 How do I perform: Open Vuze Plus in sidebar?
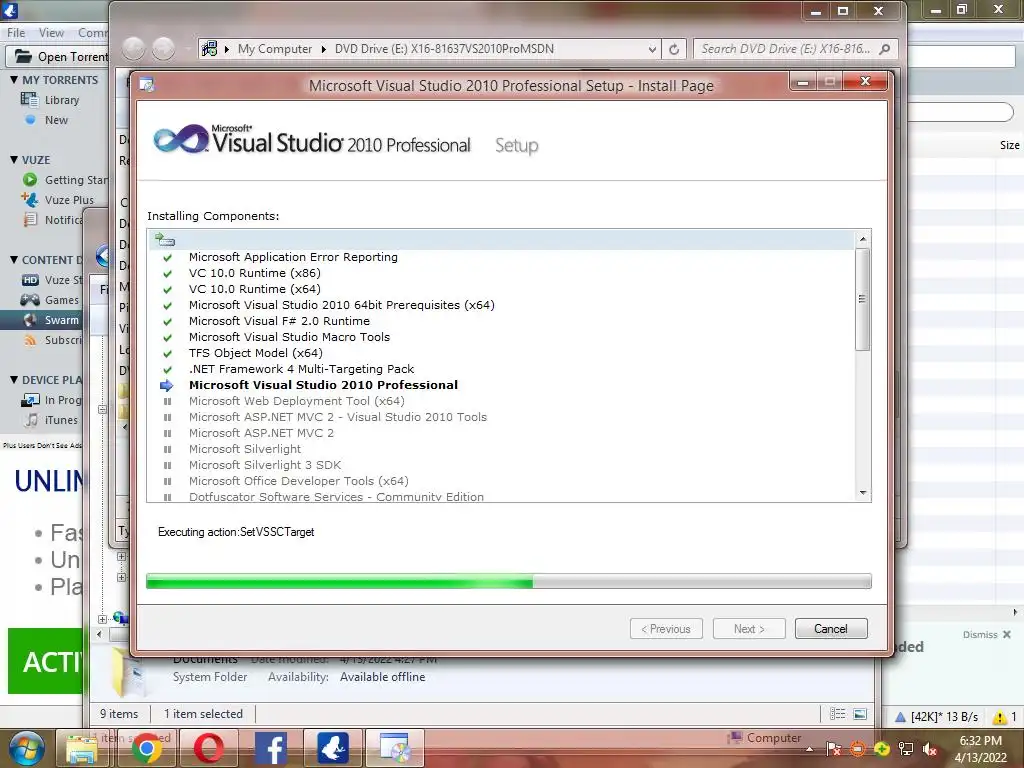tap(69, 200)
